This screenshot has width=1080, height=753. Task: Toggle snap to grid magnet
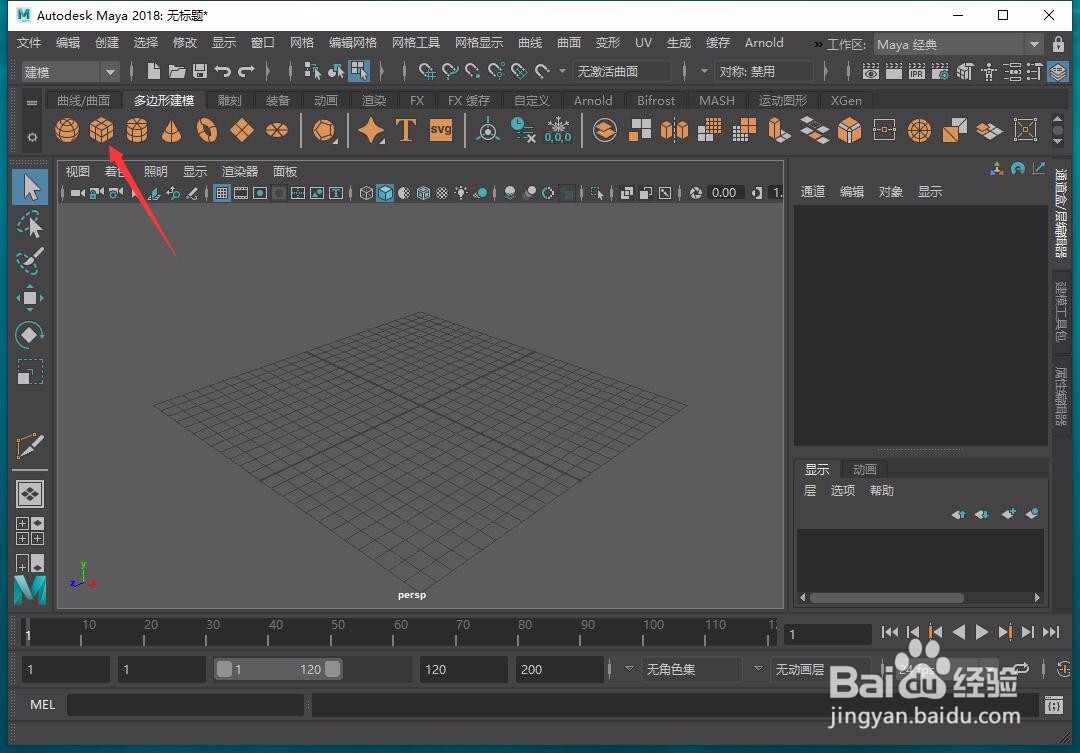pos(427,71)
